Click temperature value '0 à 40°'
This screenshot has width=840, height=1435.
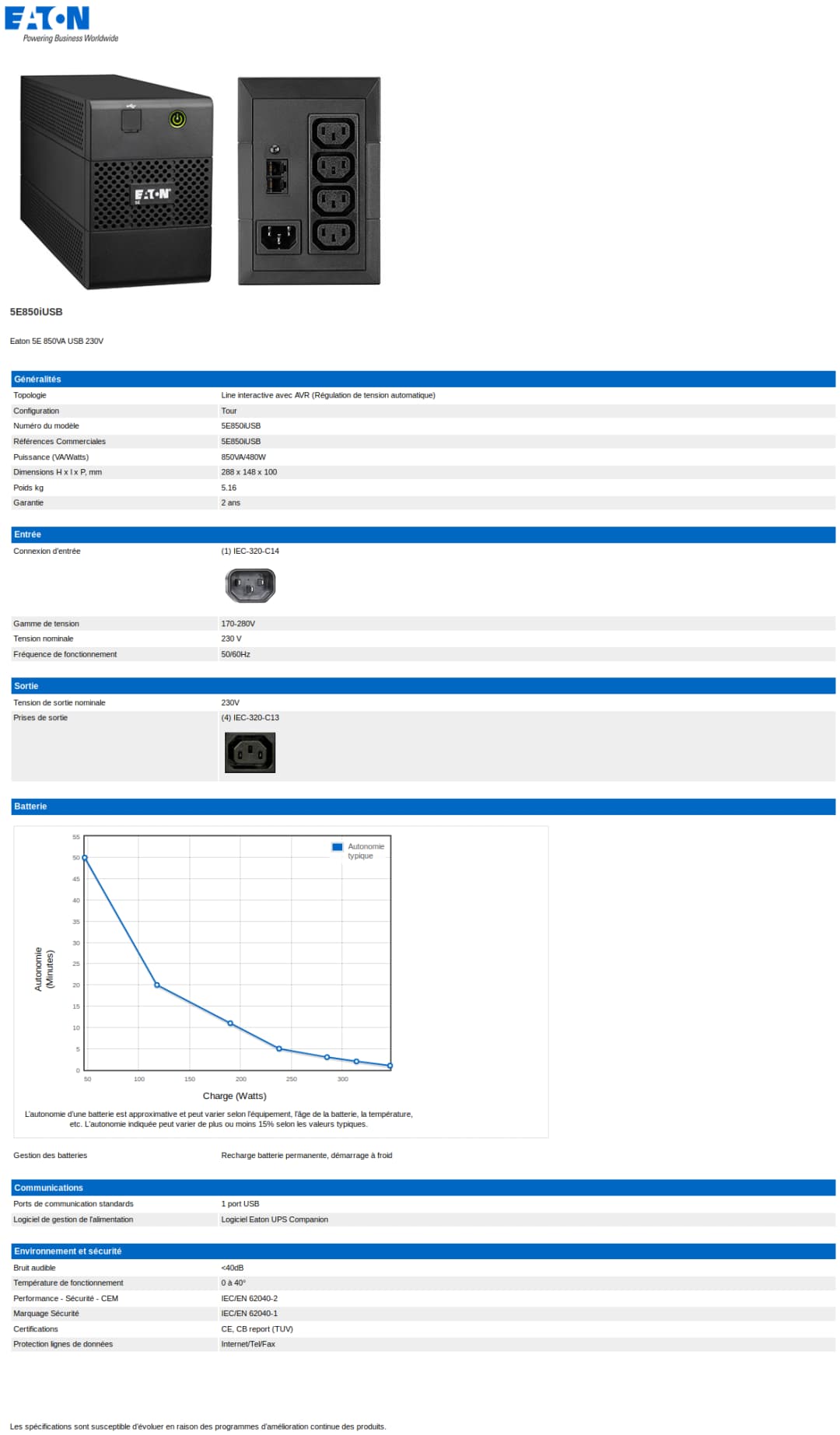tap(233, 1283)
